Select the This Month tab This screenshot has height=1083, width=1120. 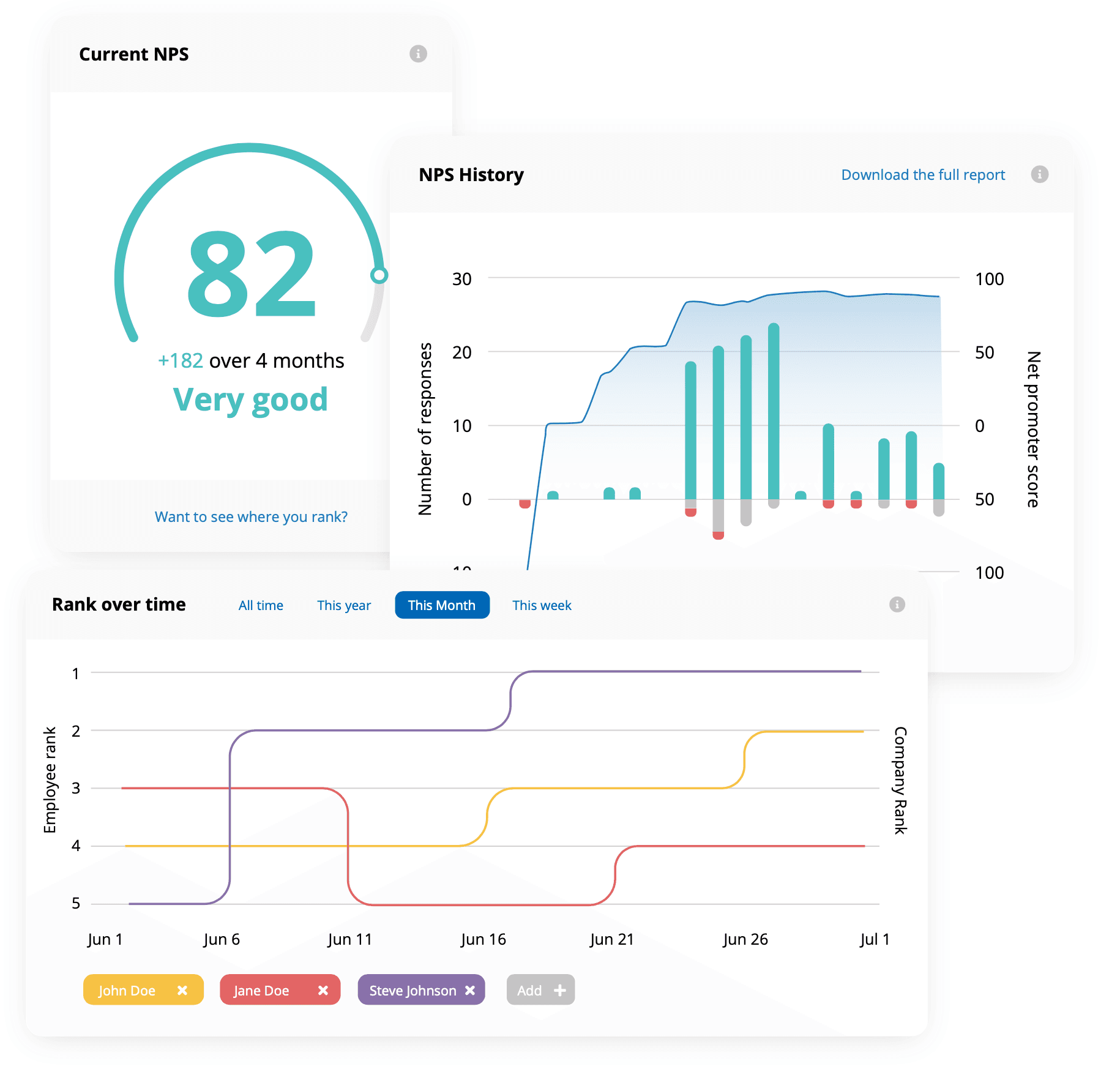(441, 605)
